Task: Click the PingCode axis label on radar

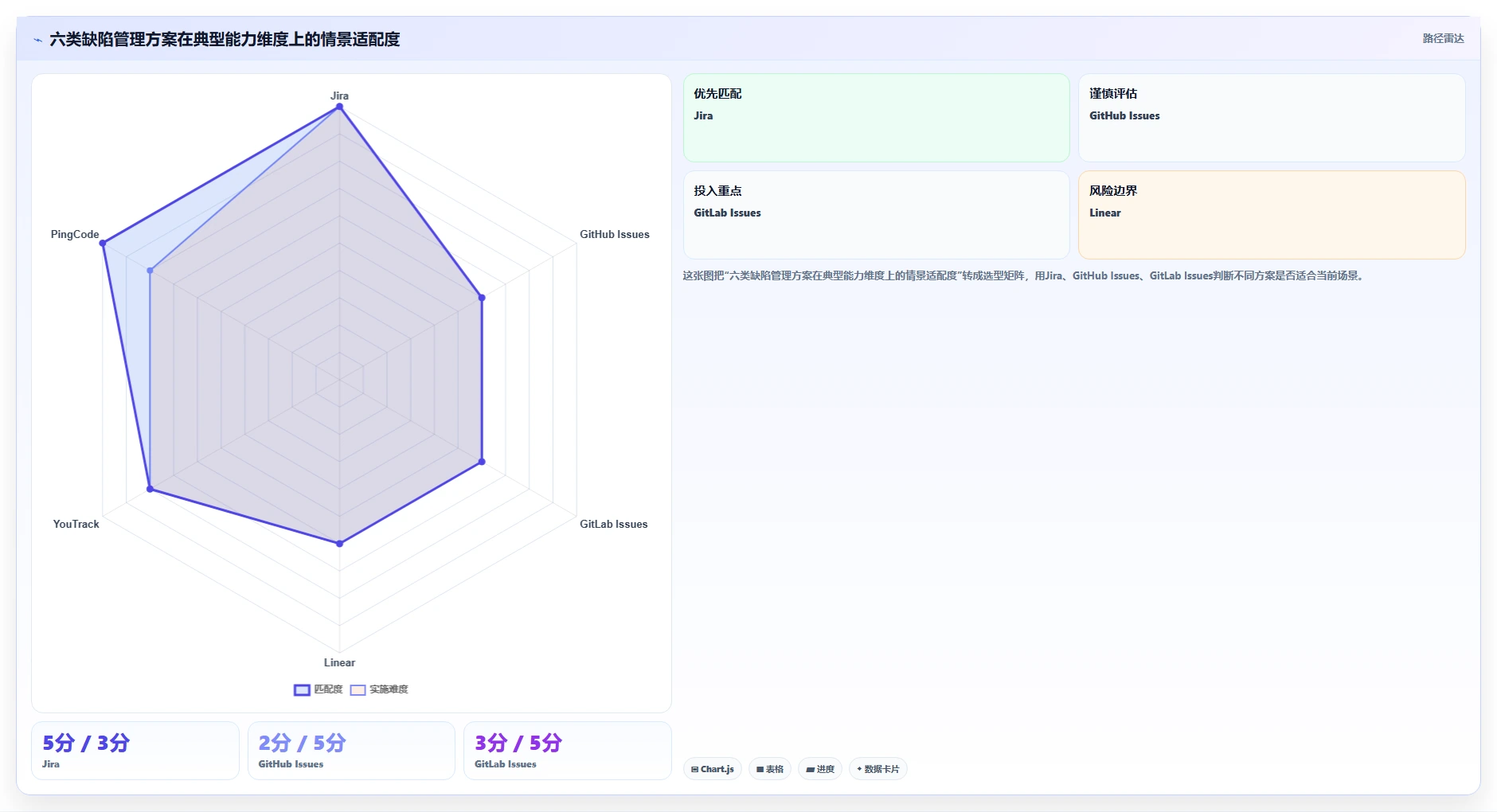Action: (x=75, y=234)
